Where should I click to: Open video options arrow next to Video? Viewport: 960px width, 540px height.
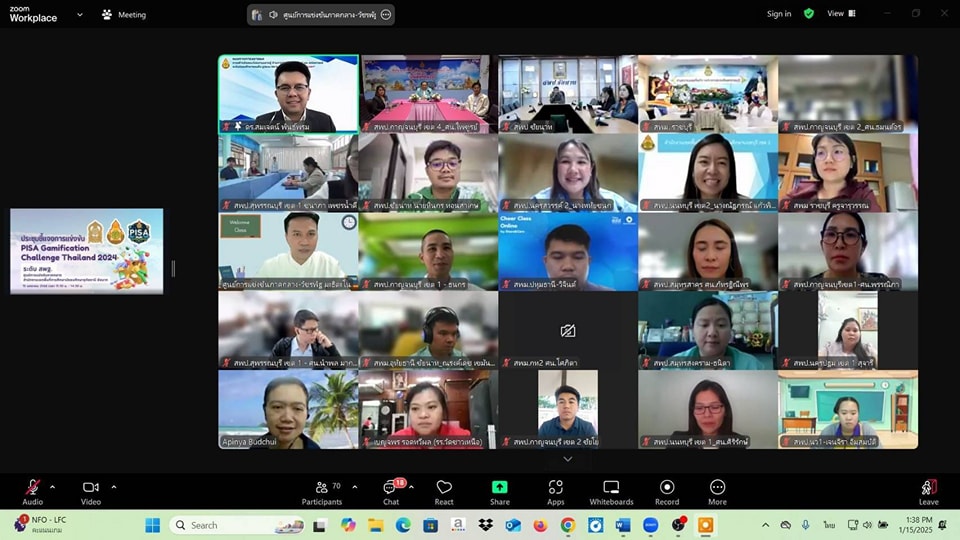[114, 487]
